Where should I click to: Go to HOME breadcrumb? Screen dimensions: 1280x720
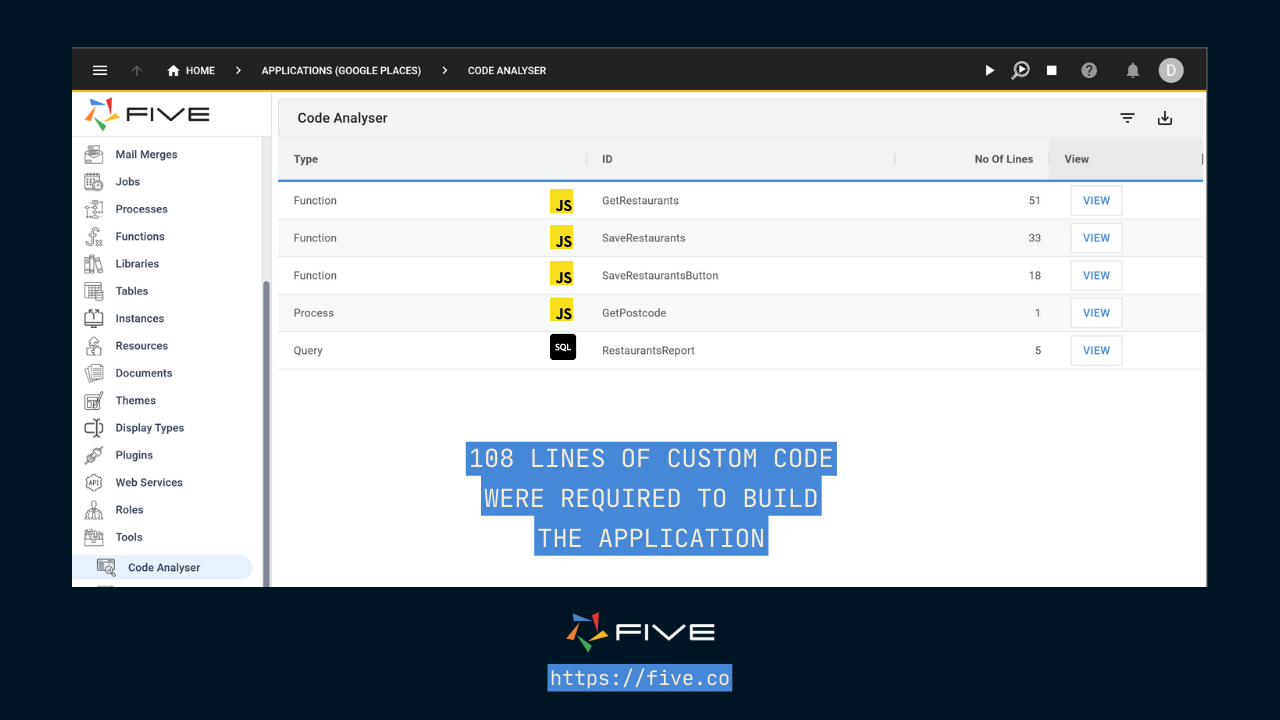191,71
